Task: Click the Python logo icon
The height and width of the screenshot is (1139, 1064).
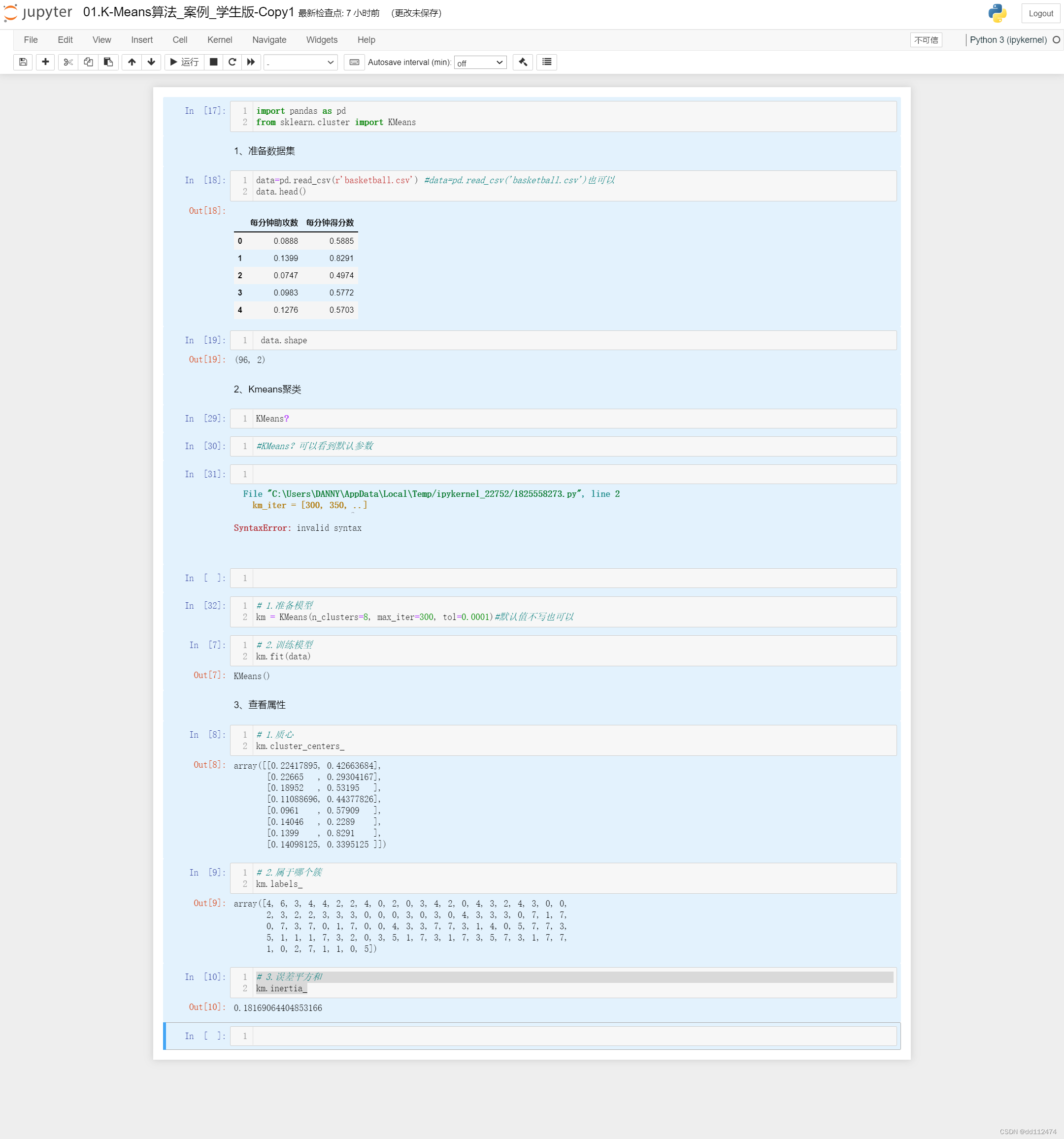Action: pos(997,13)
